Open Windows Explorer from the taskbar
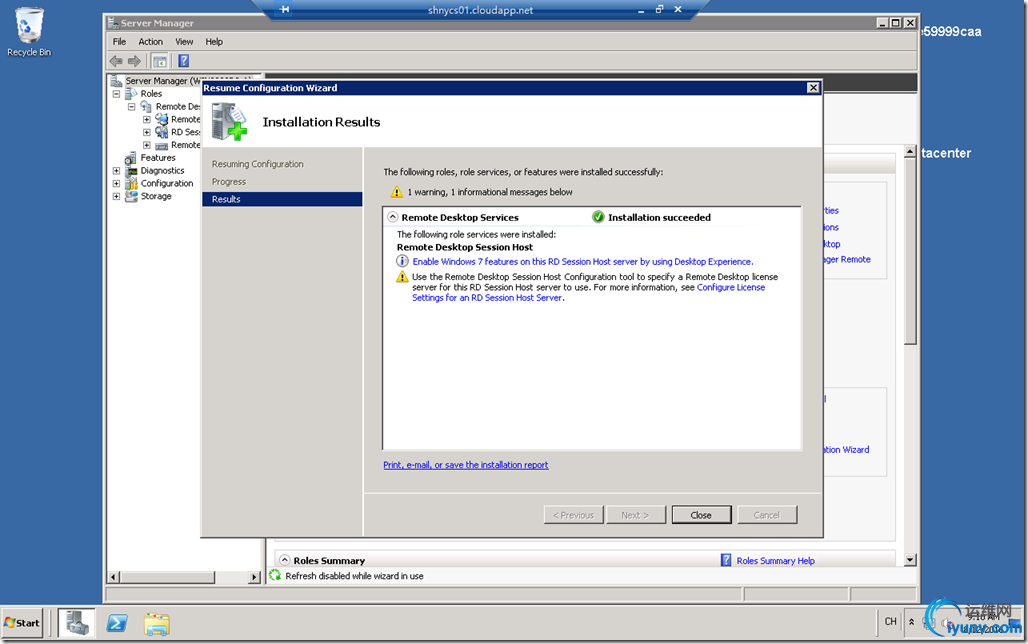 pyautogui.click(x=157, y=623)
